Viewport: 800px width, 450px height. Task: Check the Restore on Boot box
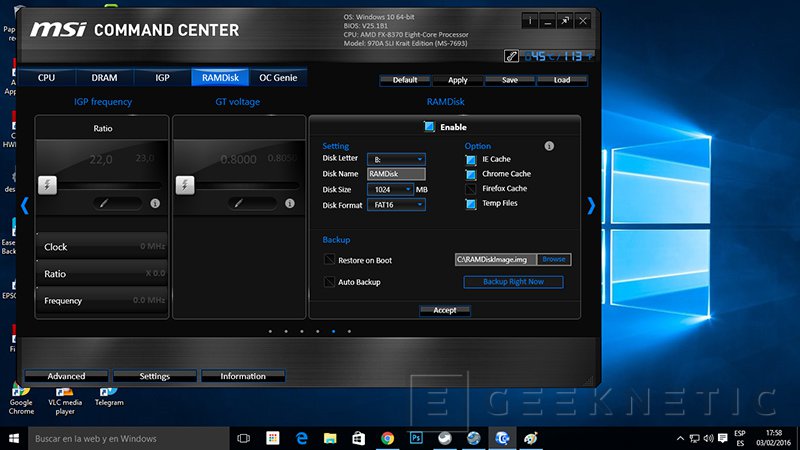[329, 261]
